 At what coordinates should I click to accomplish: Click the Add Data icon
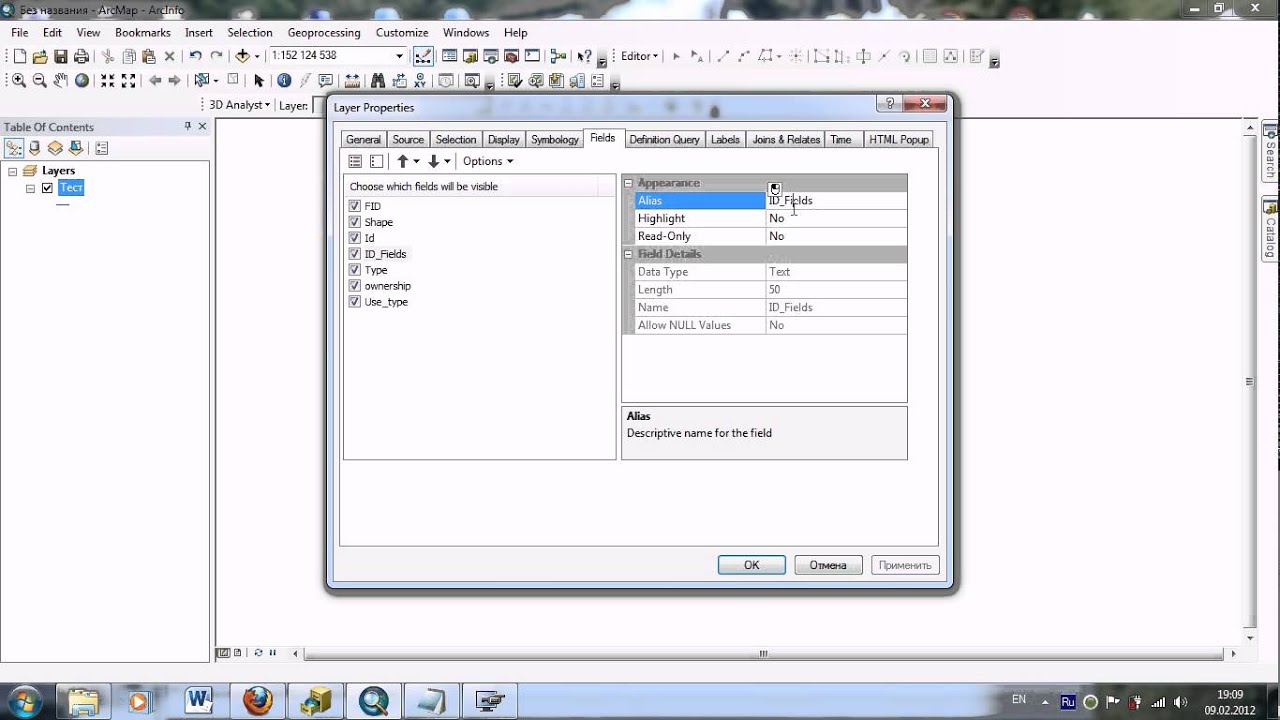click(x=242, y=56)
